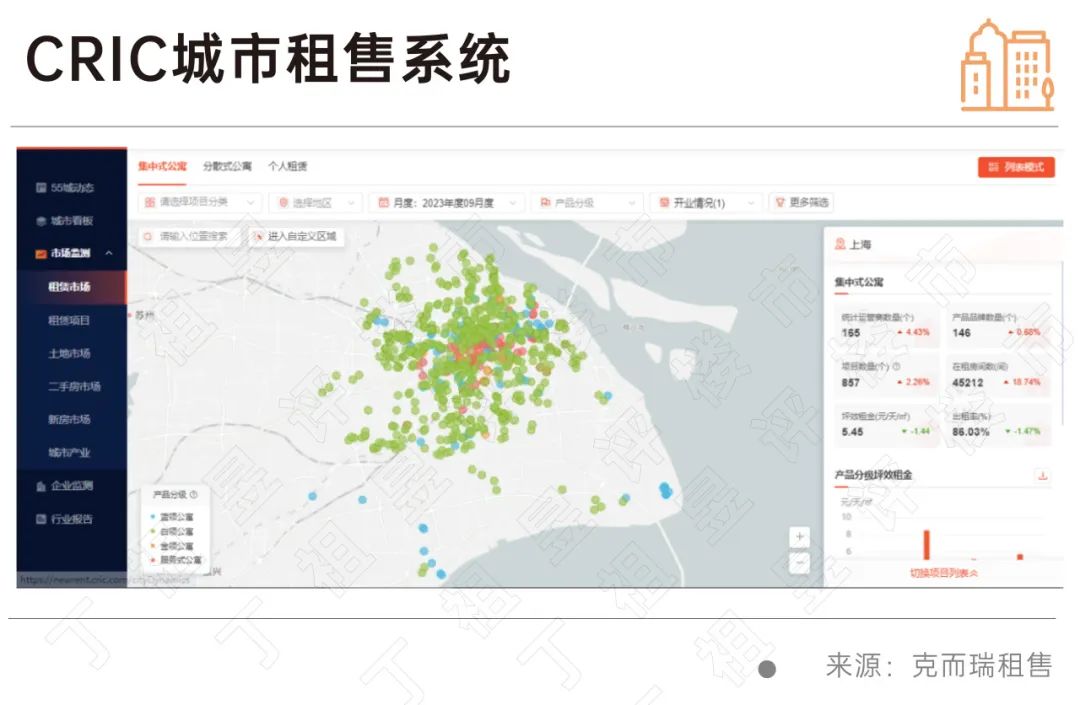Open the 请选择项目分类 dropdown
Screen dimensions: 1080x705
199,202
